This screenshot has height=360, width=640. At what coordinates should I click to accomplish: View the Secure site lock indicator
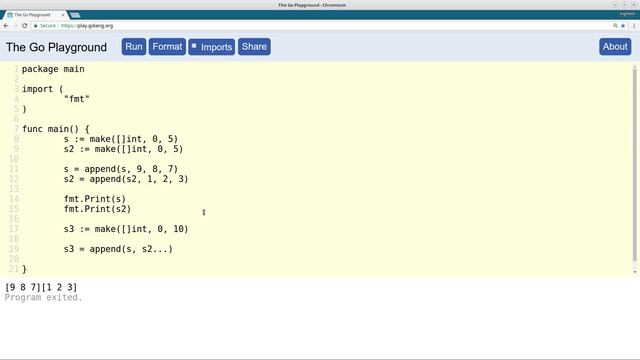pos(44,26)
